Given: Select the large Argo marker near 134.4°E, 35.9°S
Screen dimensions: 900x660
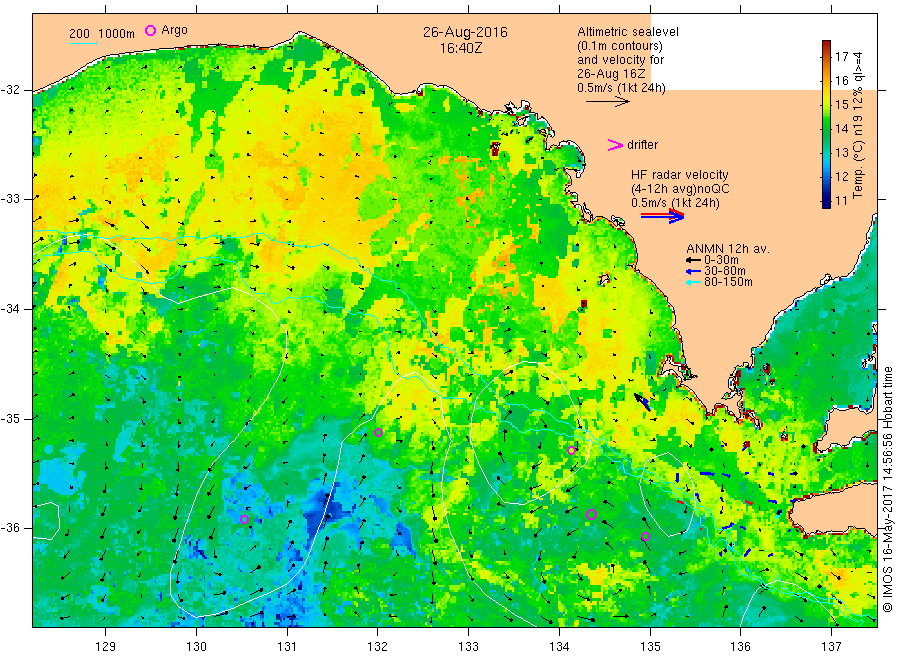Looking at the screenshot, I should 591,514.
